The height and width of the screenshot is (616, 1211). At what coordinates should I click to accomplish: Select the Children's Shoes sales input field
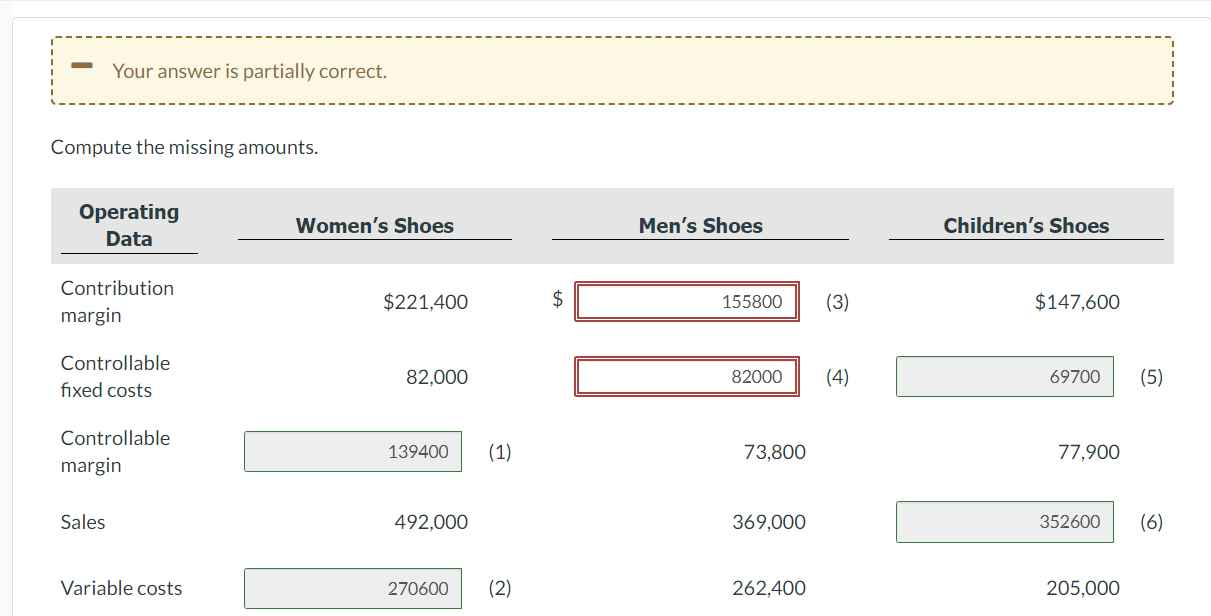click(x=1004, y=521)
